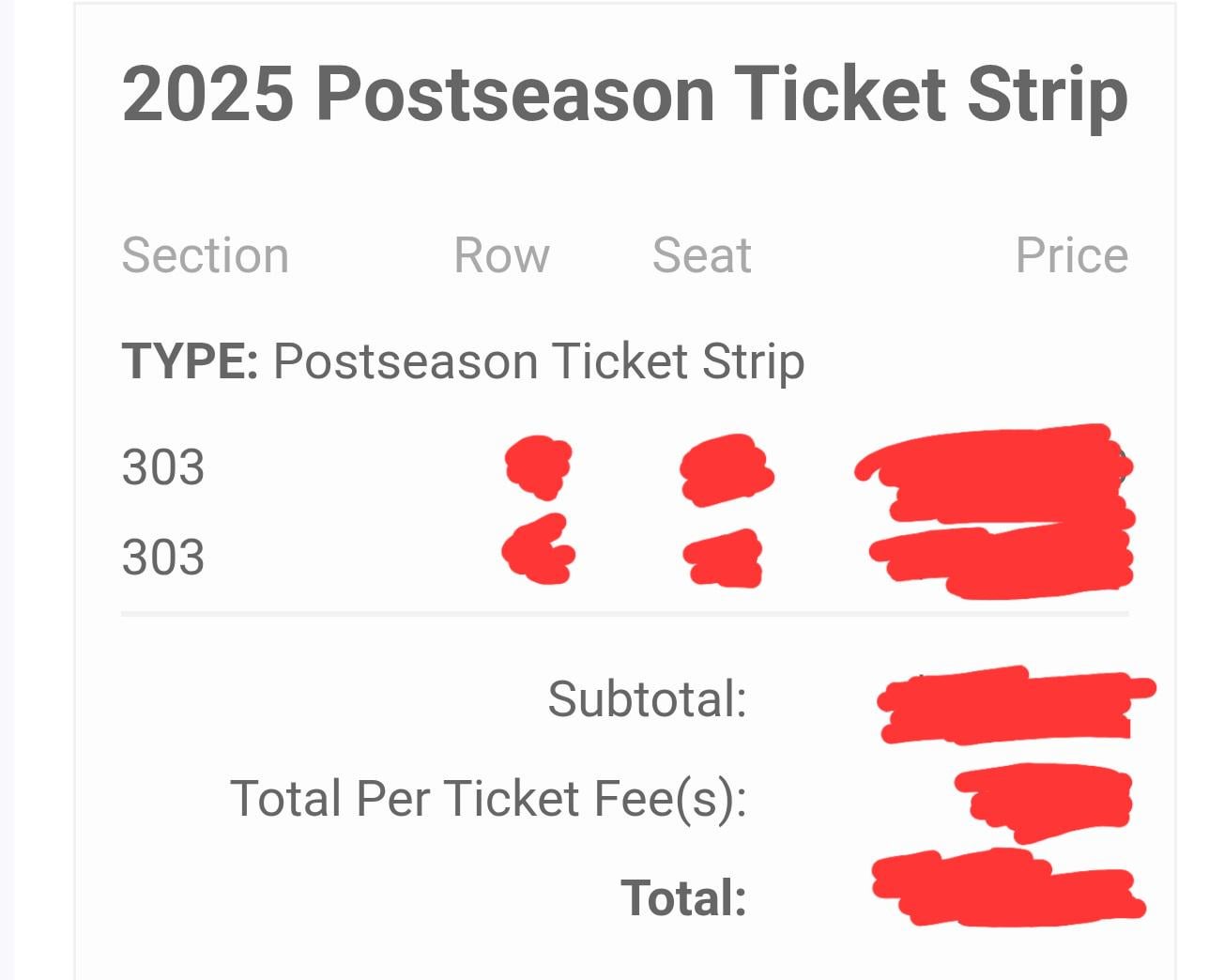Click the redacted seat of the second ticket

click(x=724, y=558)
